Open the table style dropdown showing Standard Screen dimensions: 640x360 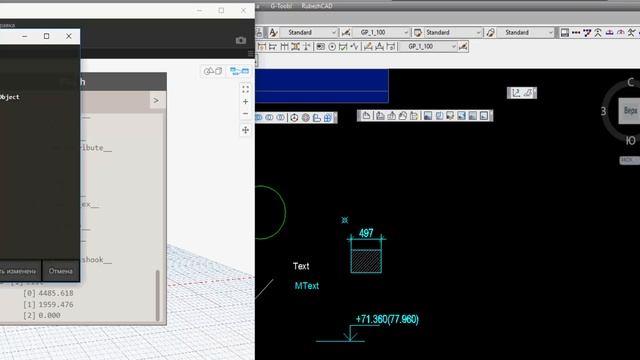(453, 32)
